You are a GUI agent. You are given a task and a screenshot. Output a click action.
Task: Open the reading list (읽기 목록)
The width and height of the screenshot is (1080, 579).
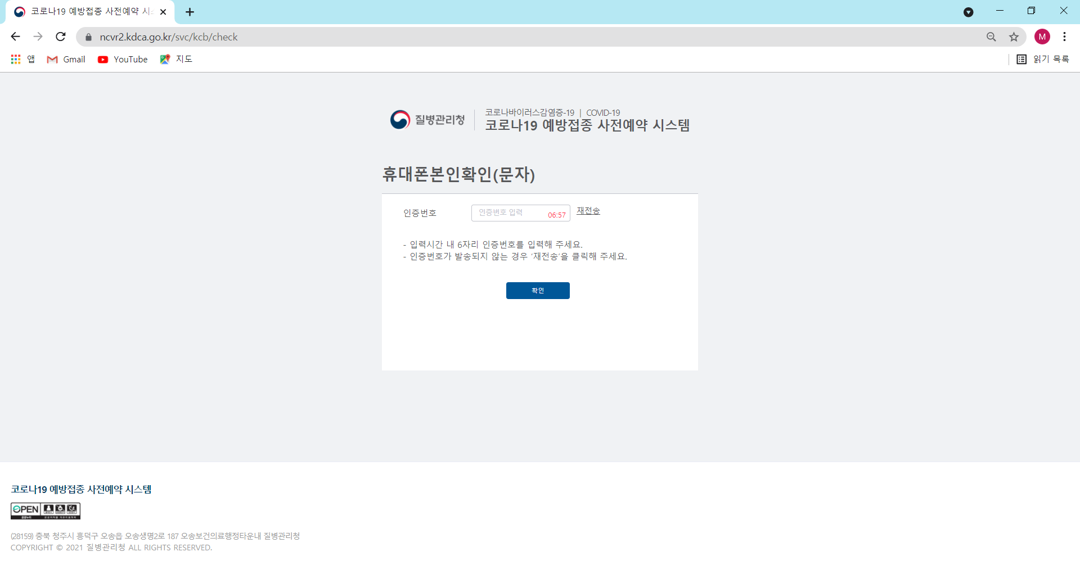1043,59
